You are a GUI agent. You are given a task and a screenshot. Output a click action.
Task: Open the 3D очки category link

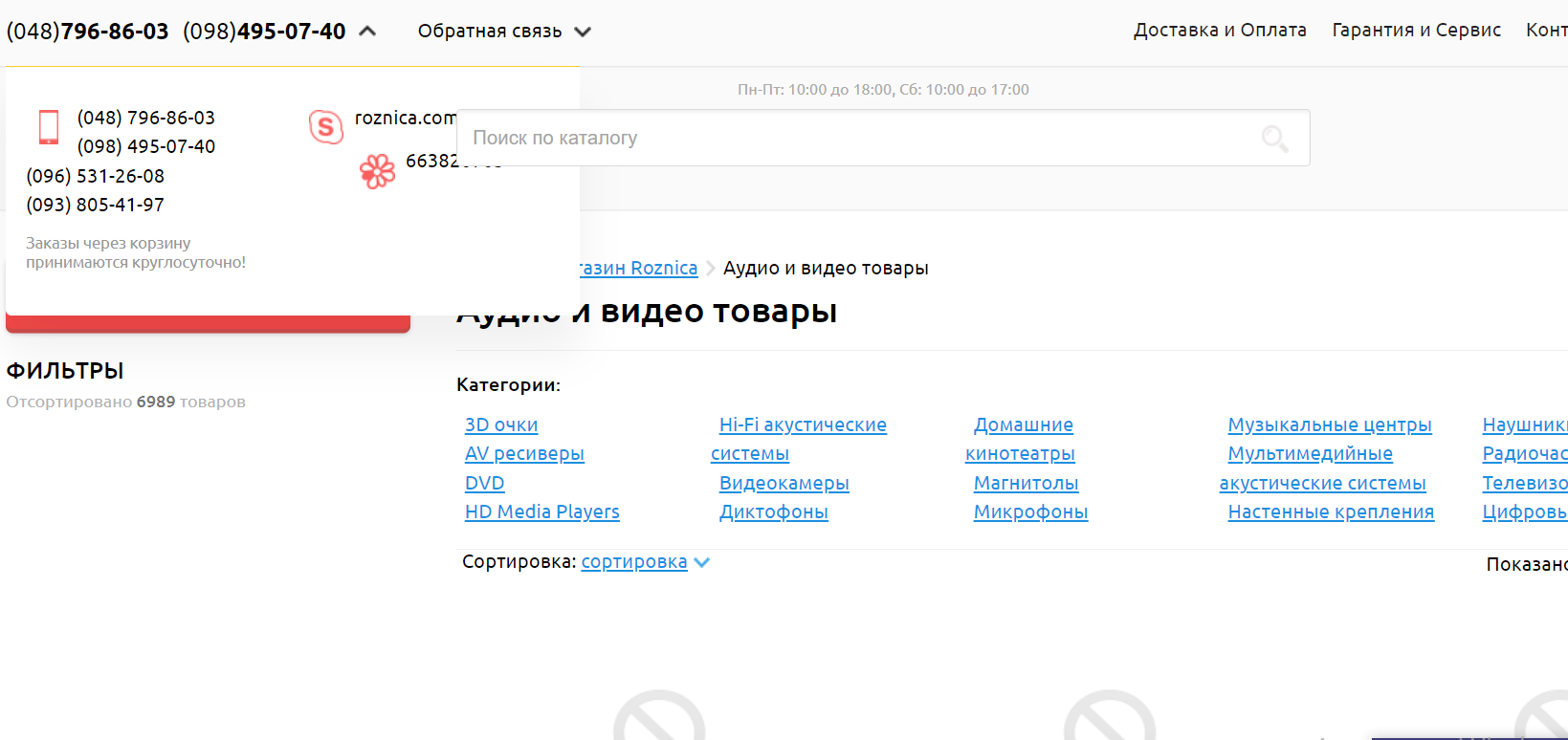[x=501, y=425]
